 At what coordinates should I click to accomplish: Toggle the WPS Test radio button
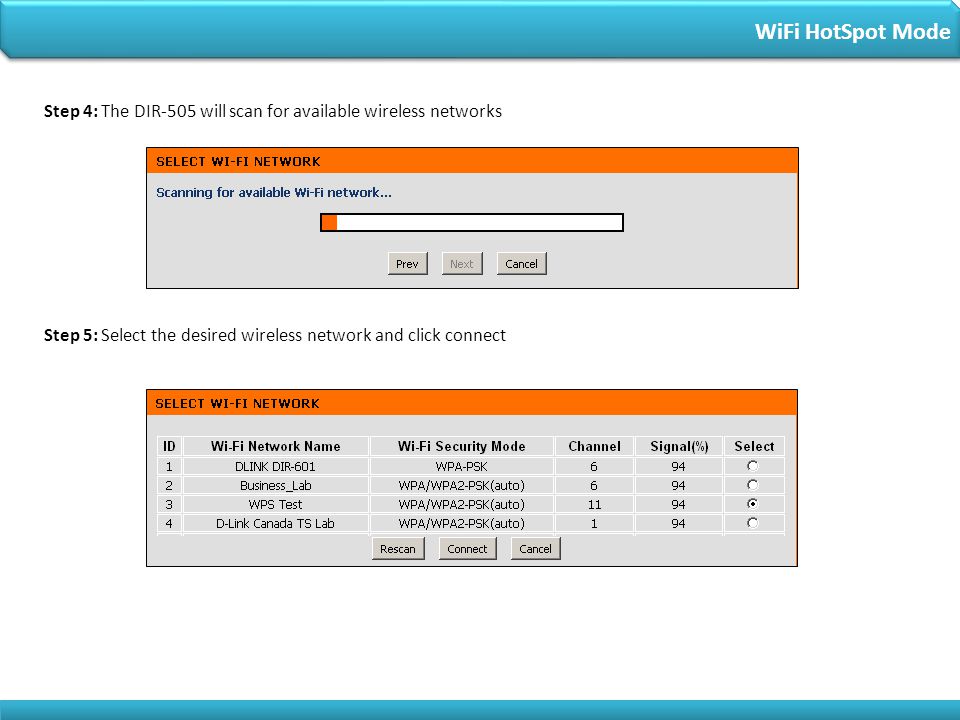pyautogui.click(x=752, y=504)
